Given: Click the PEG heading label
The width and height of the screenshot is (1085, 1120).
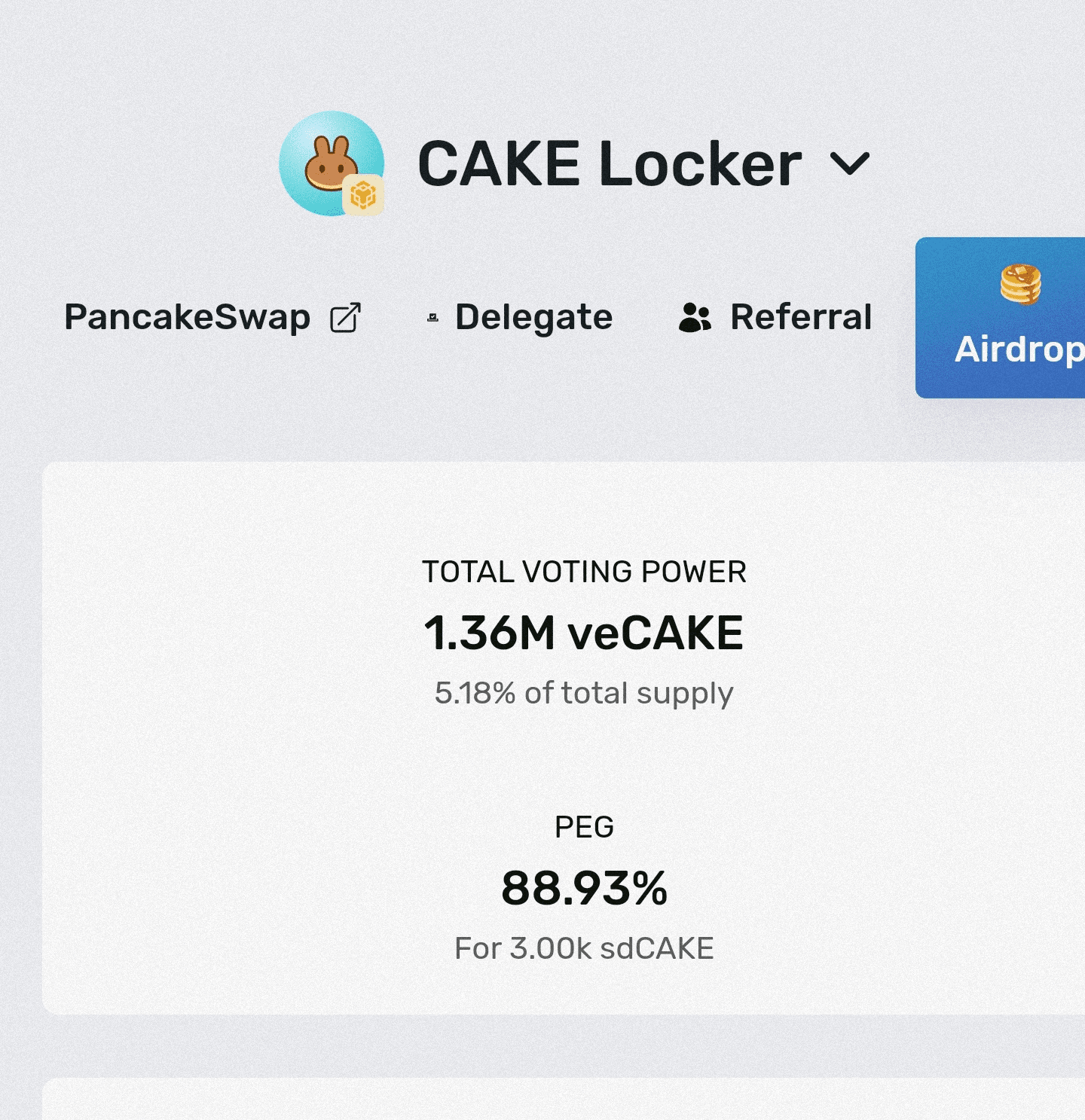Looking at the screenshot, I should point(584,827).
